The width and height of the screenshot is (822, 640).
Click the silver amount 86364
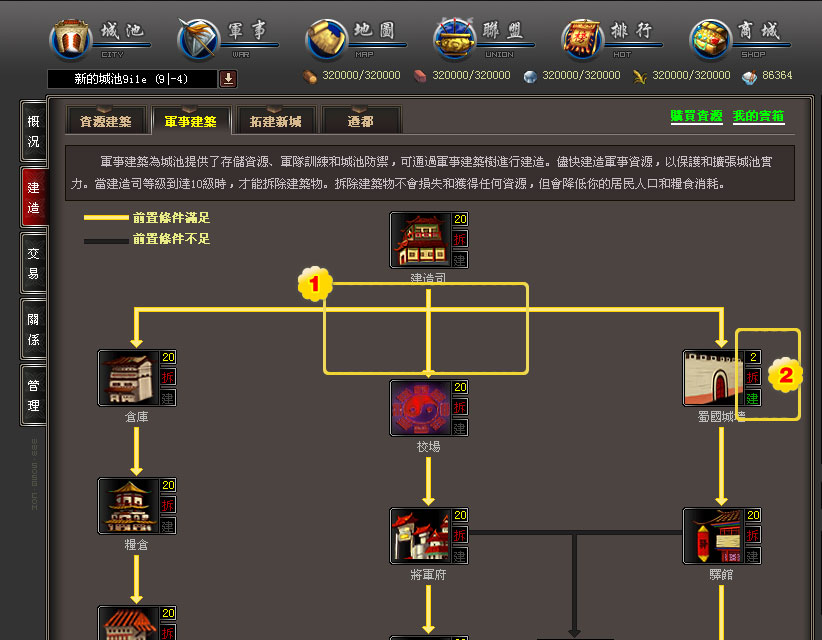pos(777,75)
